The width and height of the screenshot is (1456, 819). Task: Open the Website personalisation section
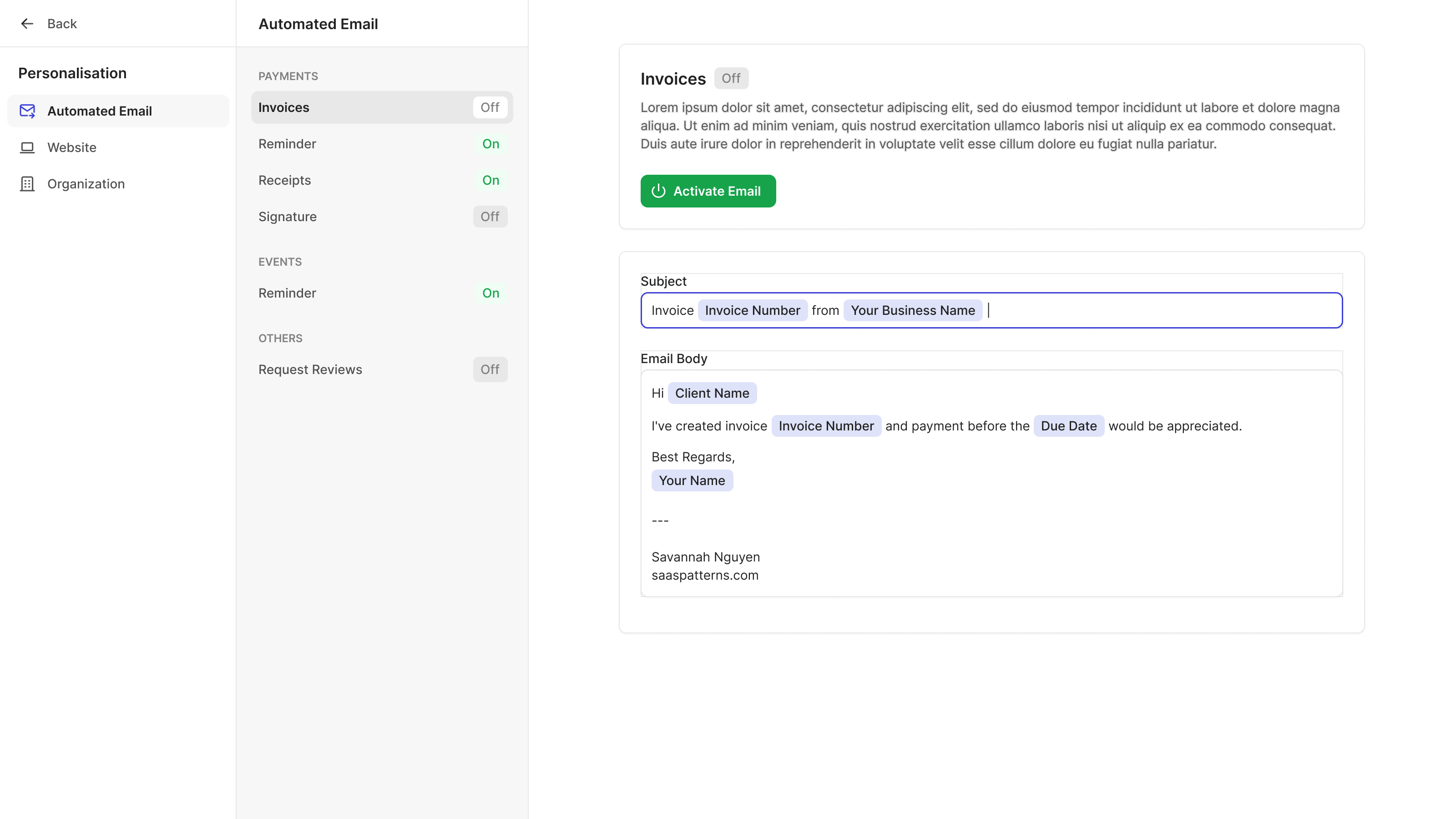click(118, 147)
